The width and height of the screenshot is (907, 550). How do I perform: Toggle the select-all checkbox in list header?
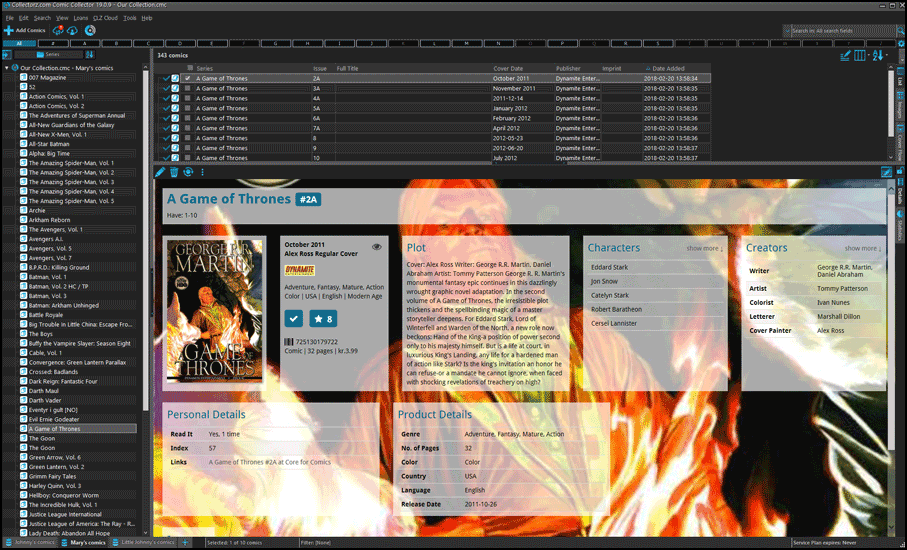(x=190, y=68)
